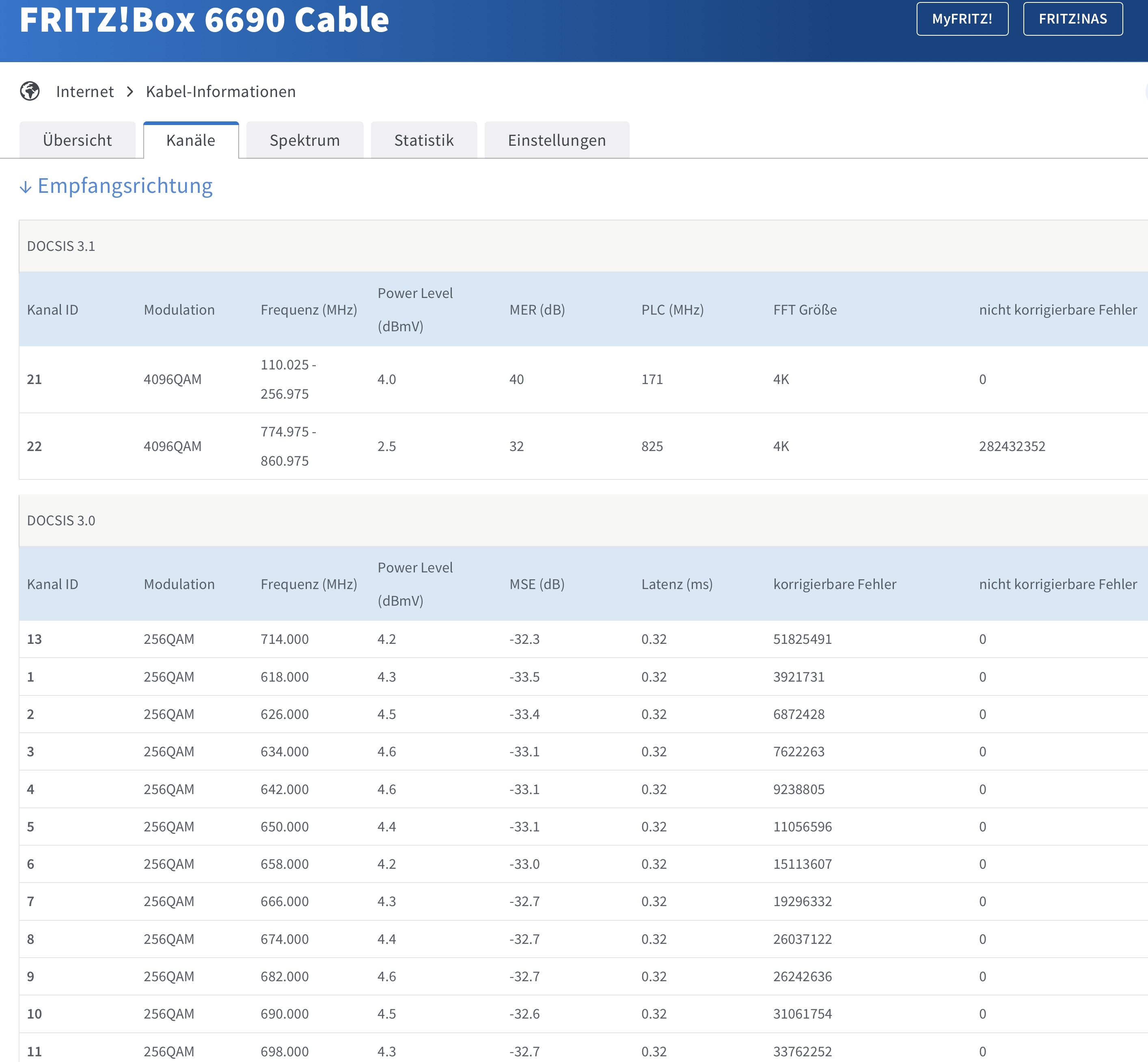Click the MyFRITZ! button

click(962, 19)
